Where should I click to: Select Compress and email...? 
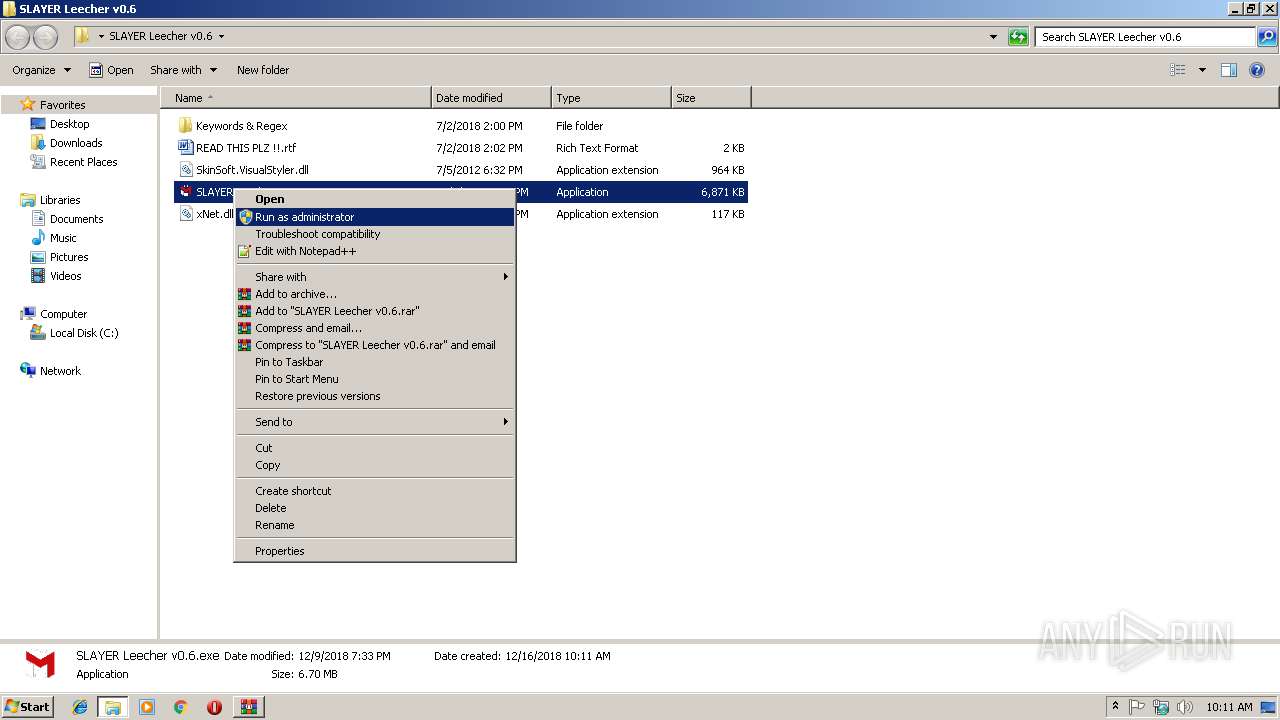pyautogui.click(x=375, y=328)
